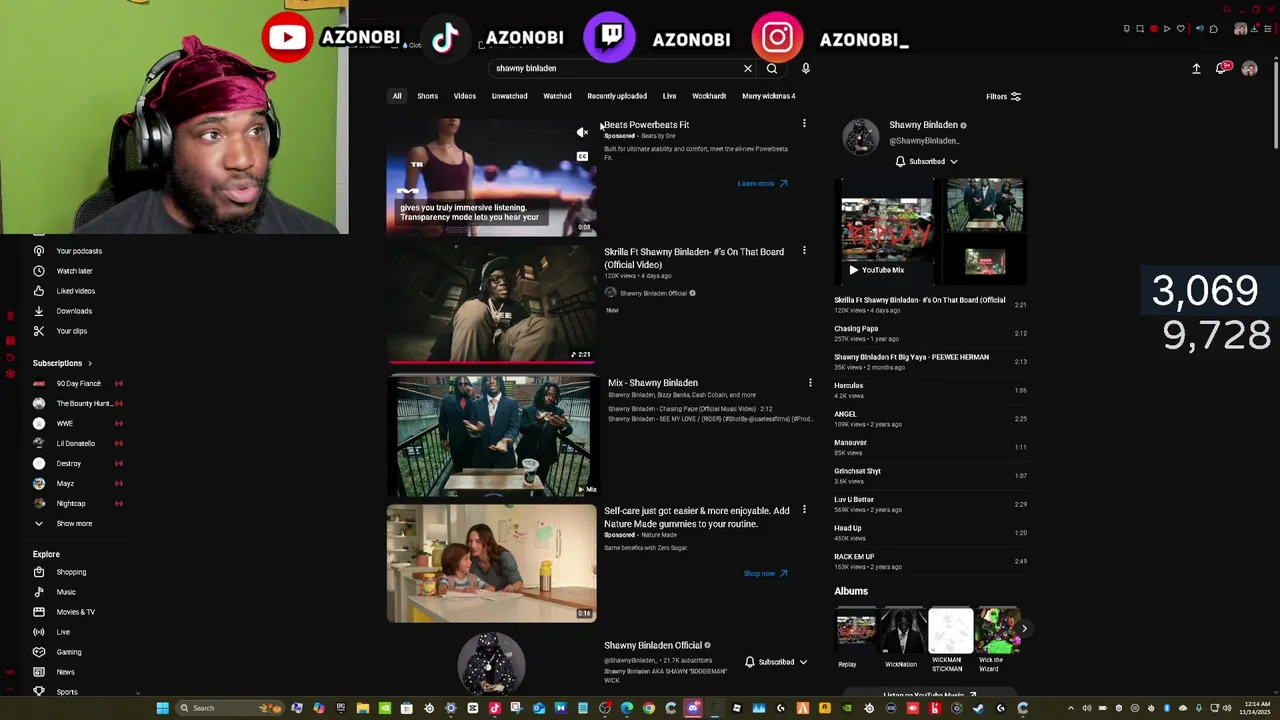Open the WWE subscription
1280x720 pixels.
(65, 423)
